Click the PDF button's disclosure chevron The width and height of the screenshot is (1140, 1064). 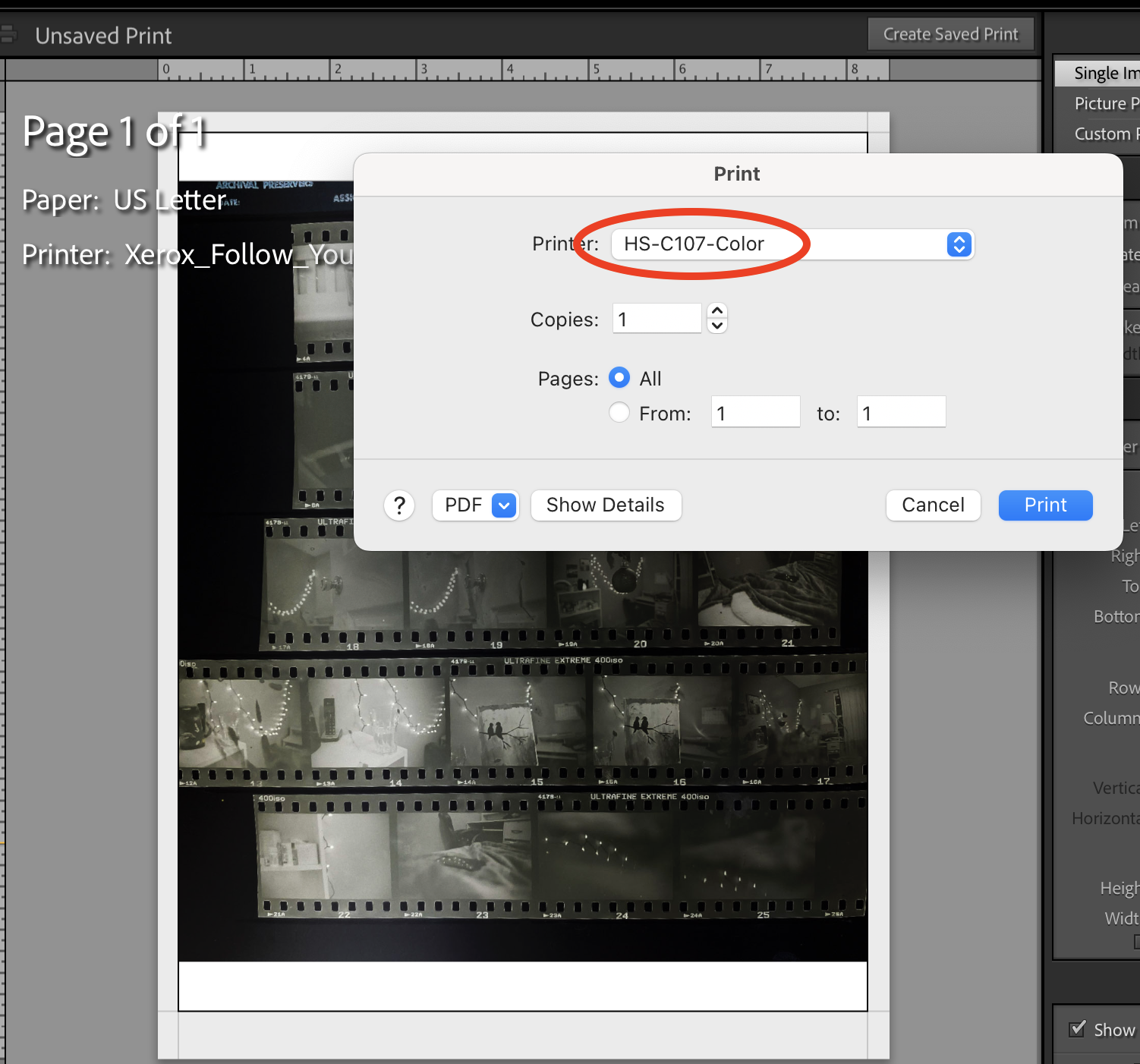(x=503, y=505)
